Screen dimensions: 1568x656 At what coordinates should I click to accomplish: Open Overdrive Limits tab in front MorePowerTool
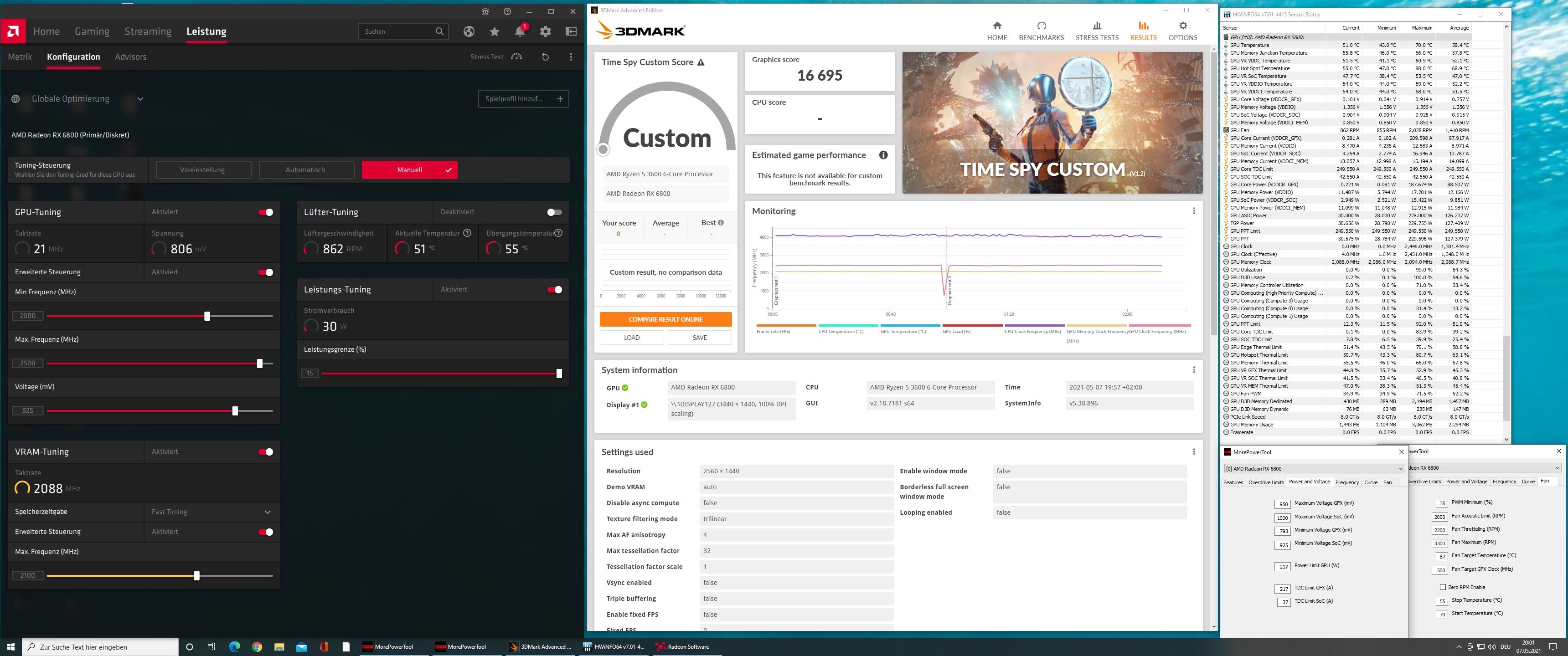point(1266,482)
